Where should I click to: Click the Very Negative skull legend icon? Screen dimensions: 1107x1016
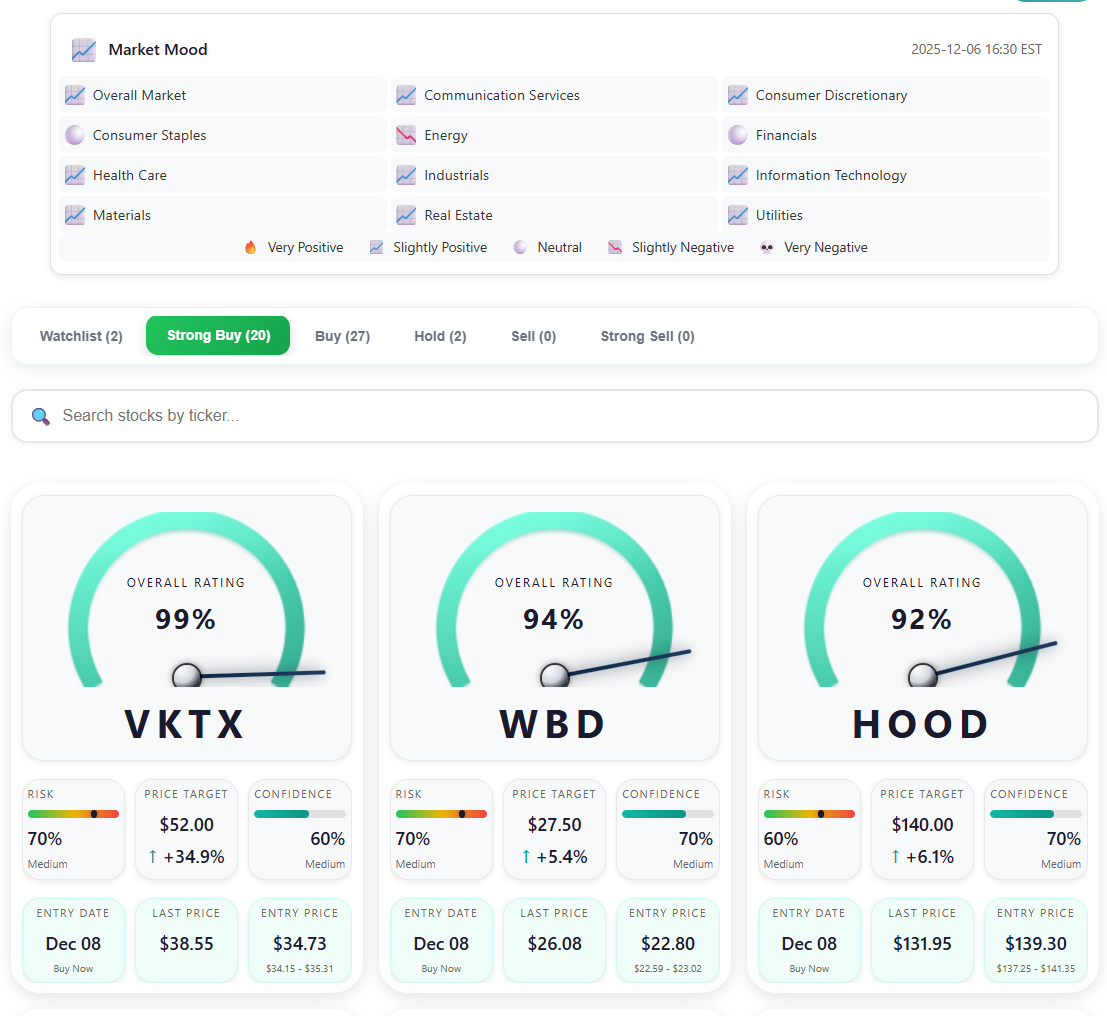click(x=767, y=248)
